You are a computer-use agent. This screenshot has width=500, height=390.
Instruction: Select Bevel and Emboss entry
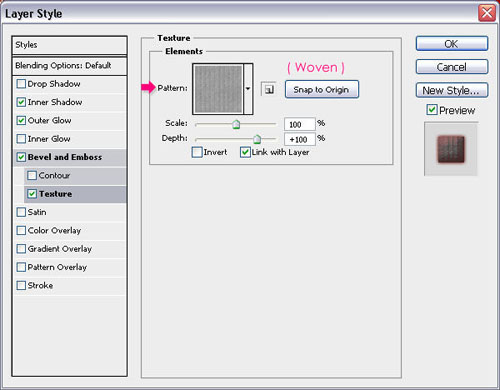point(70,157)
